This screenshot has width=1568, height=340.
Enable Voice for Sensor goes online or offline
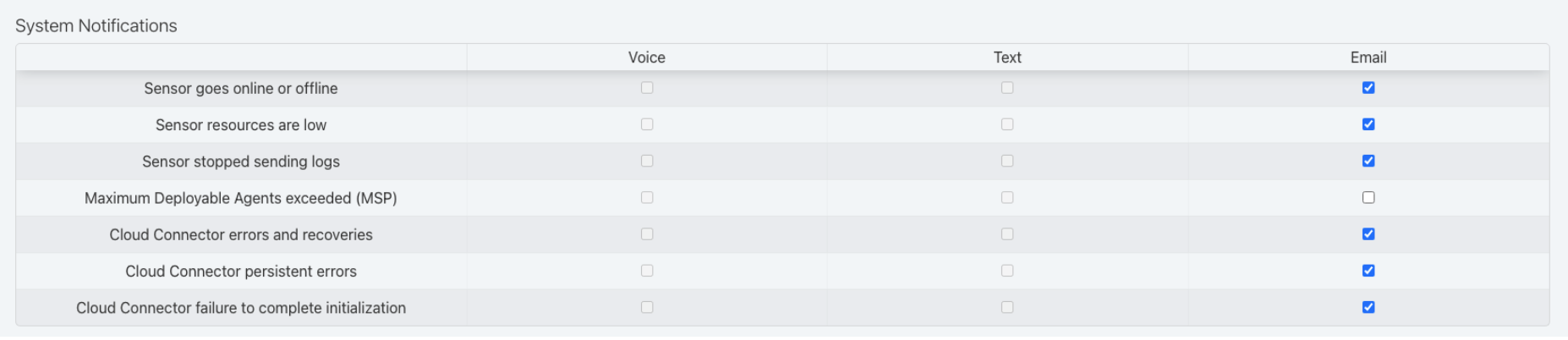pyautogui.click(x=647, y=88)
